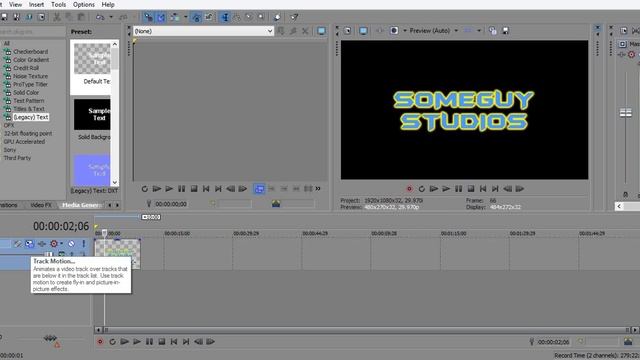Open the Tools menu
This screenshot has width=640, height=360.
(x=58, y=4)
